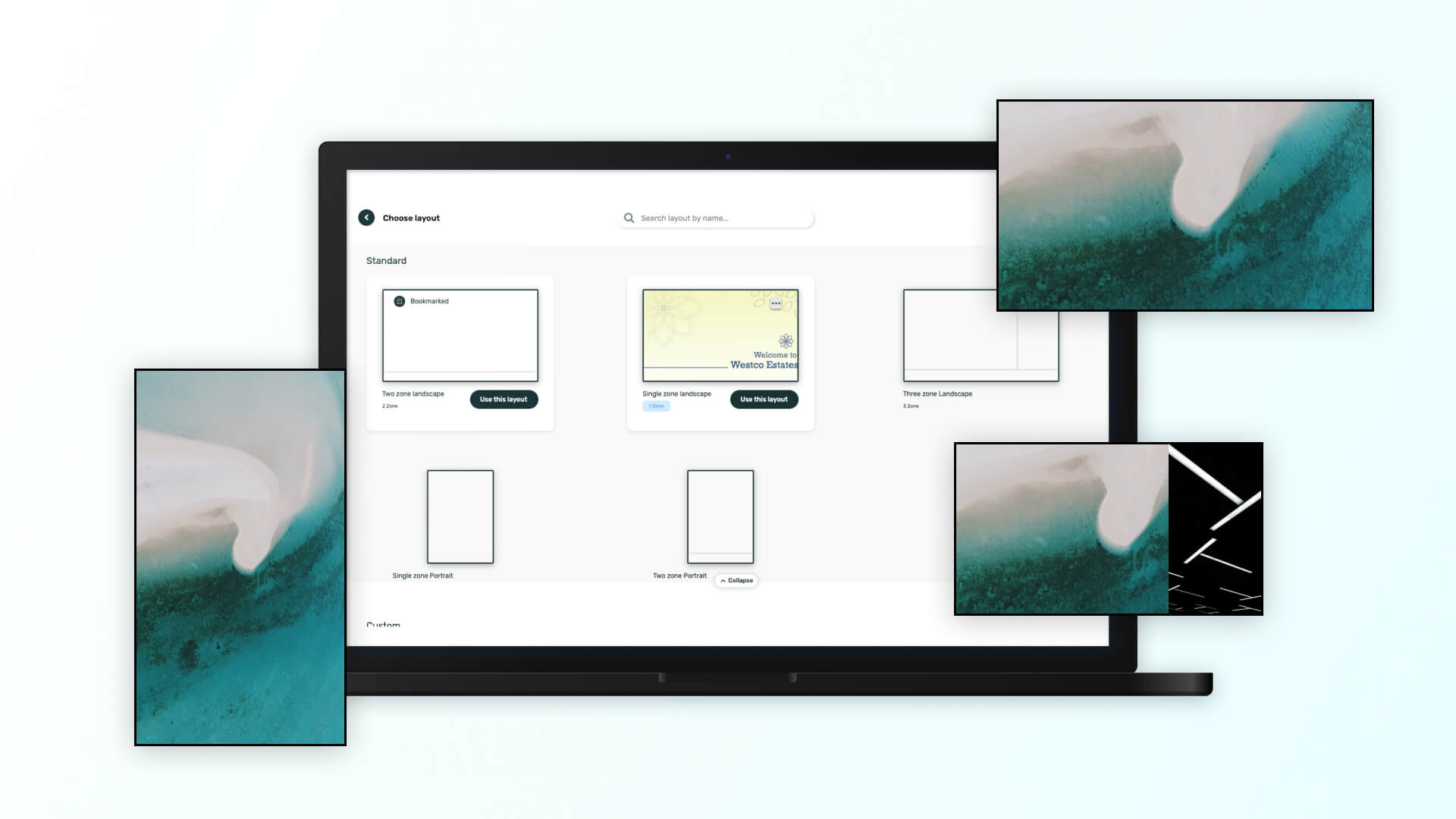The height and width of the screenshot is (819, 1456).
Task: Expand the Custom section at bottom
Action: 383,624
